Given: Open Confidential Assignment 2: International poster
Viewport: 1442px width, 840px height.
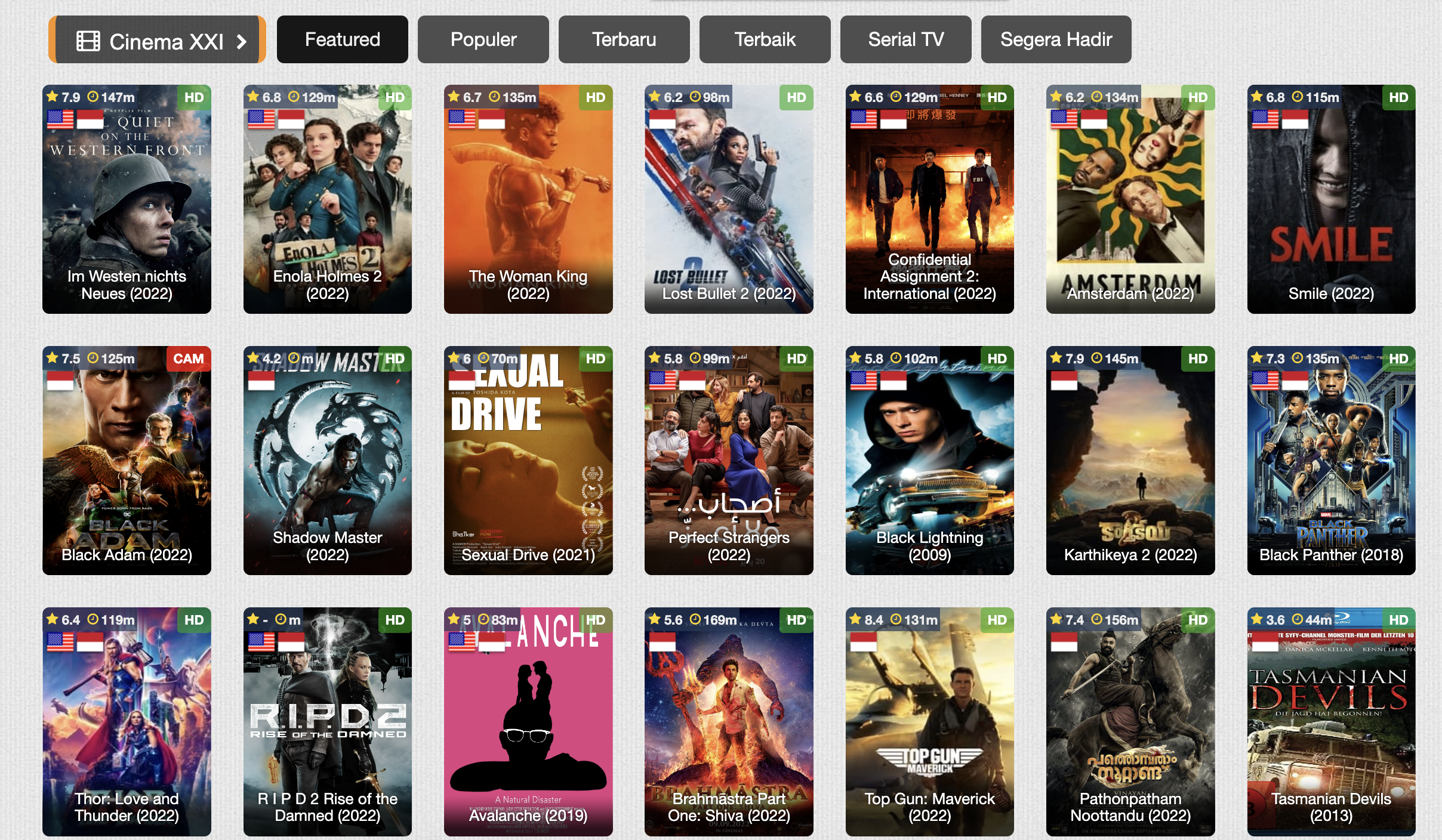Looking at the screenshot, I should pos(930,199).
